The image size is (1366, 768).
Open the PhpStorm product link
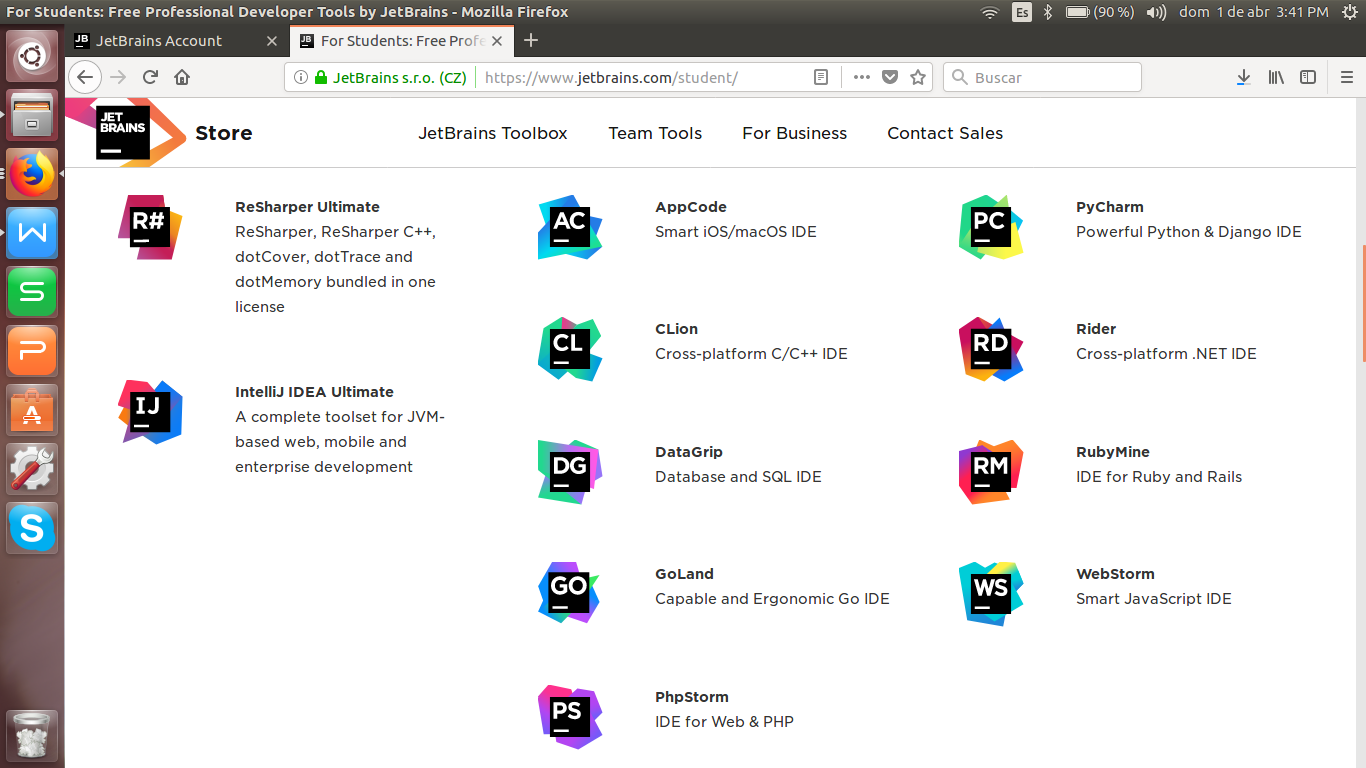(692, 697)
